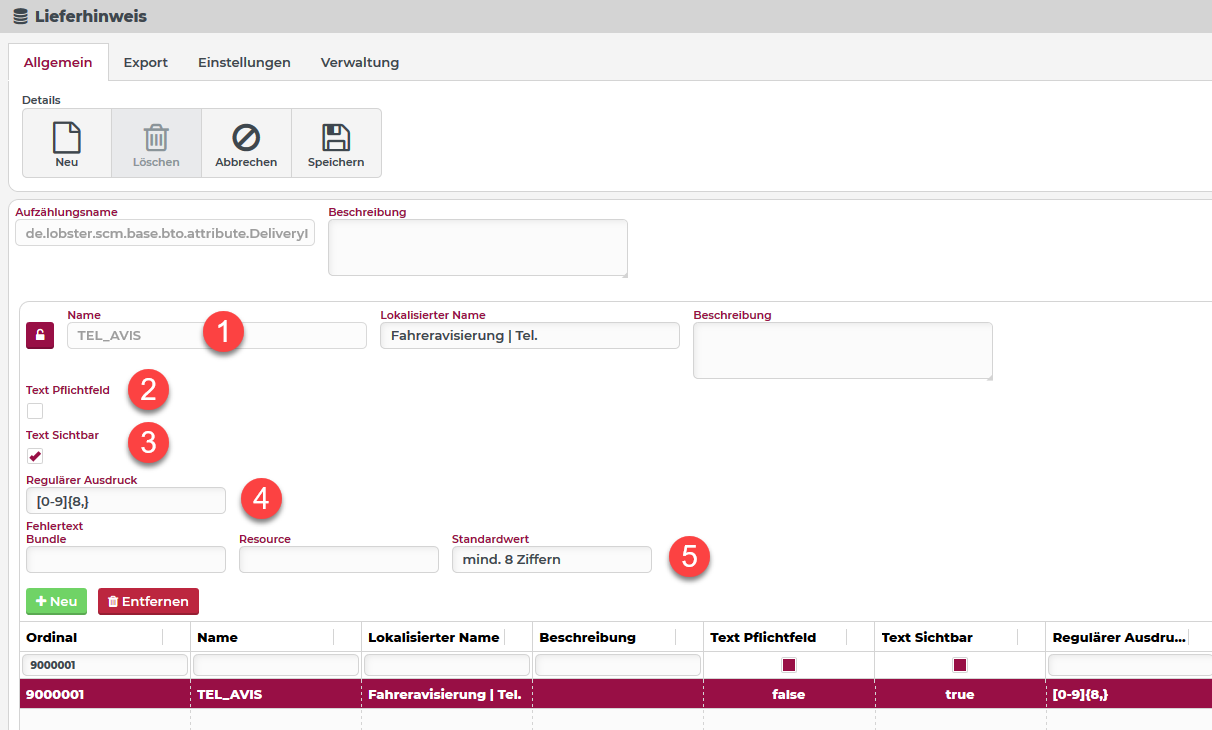Screen dimensions: 1212x730
Task: Select the TEL_AVIS table row
Action: [400, 694]
